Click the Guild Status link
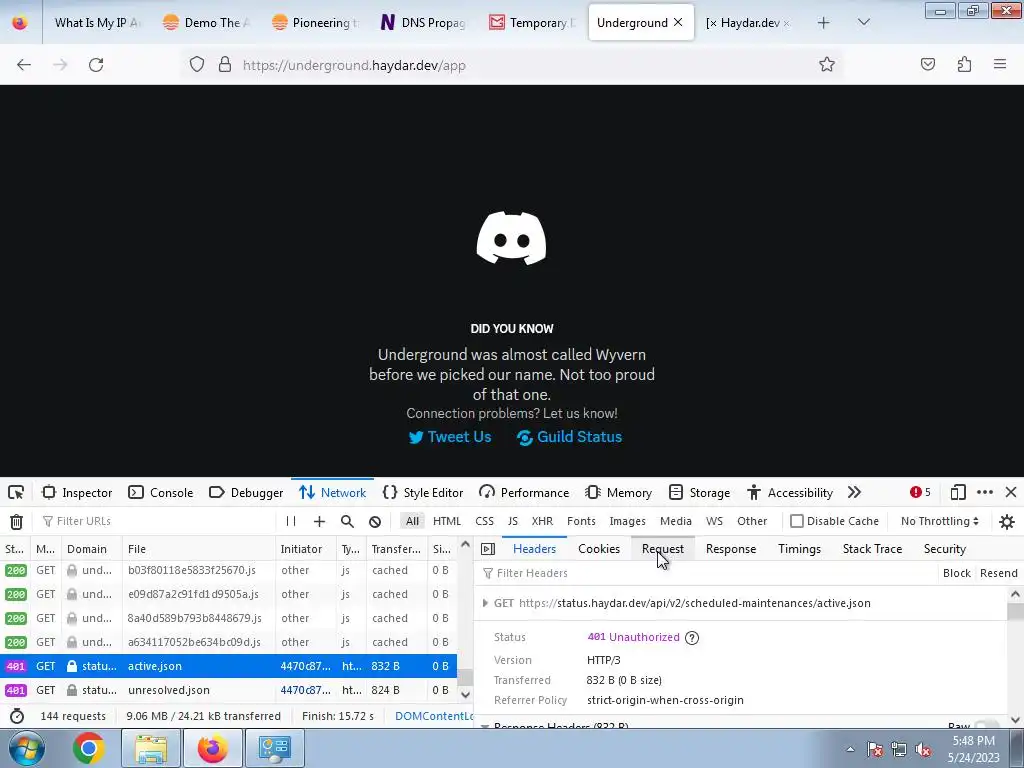 (x=569, y=437)
